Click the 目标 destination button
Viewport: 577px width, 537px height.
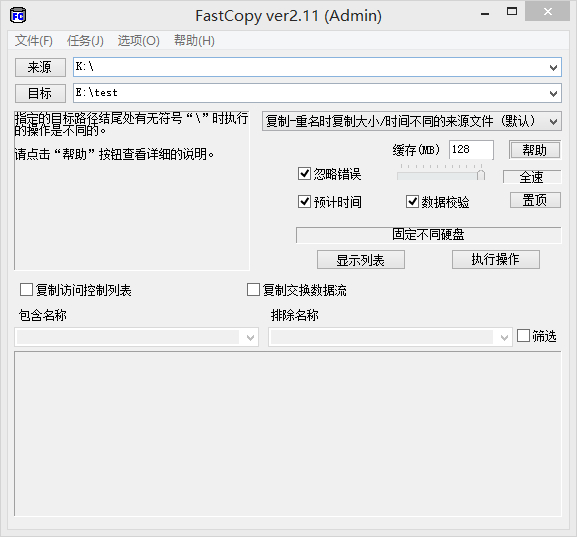(40, 93)
